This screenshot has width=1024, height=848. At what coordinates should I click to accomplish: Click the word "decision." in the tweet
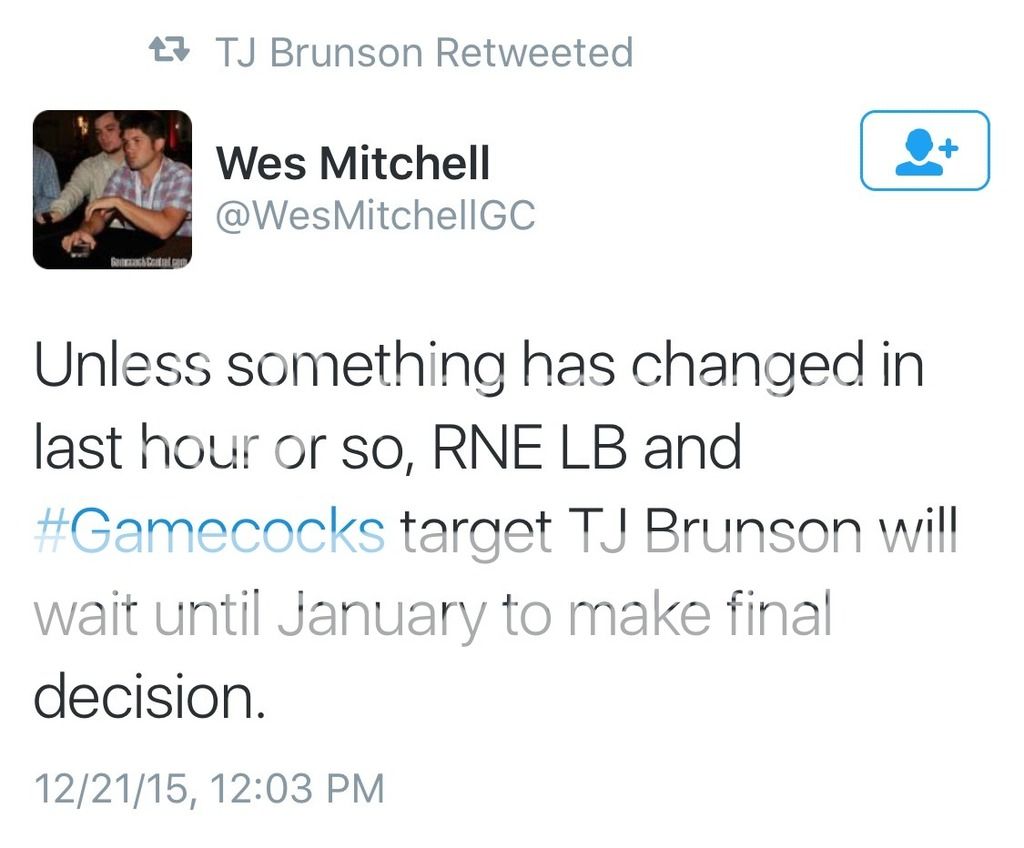pos(151,696)
